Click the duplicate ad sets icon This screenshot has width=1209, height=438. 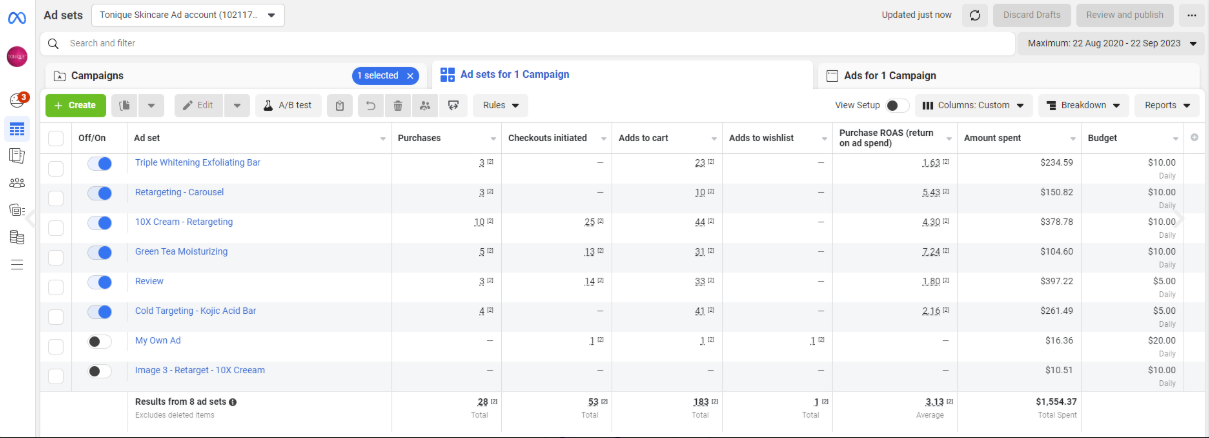coord(124,105)
